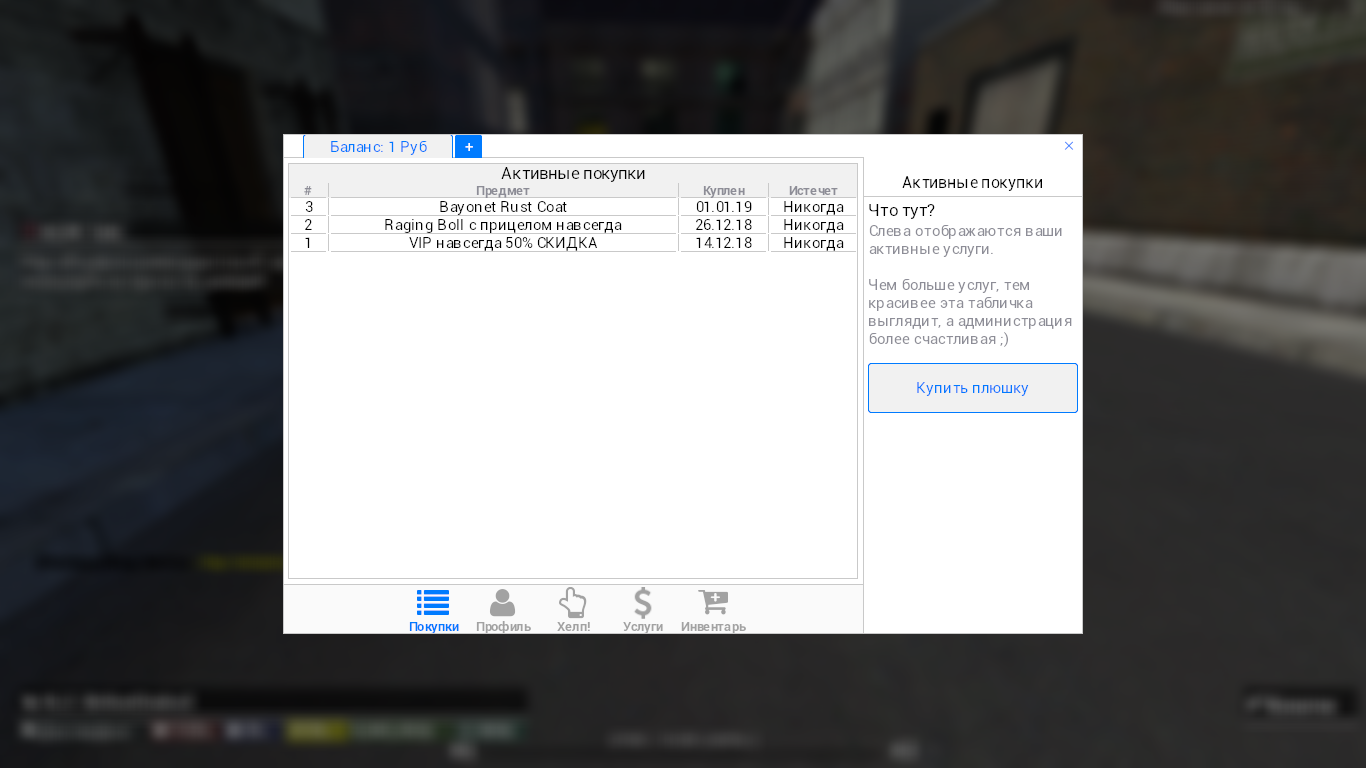Click Никогда in Bayonet Rust Coat row
The height and width of the screenshot is (768, 1366).
[x=814, y=207]
